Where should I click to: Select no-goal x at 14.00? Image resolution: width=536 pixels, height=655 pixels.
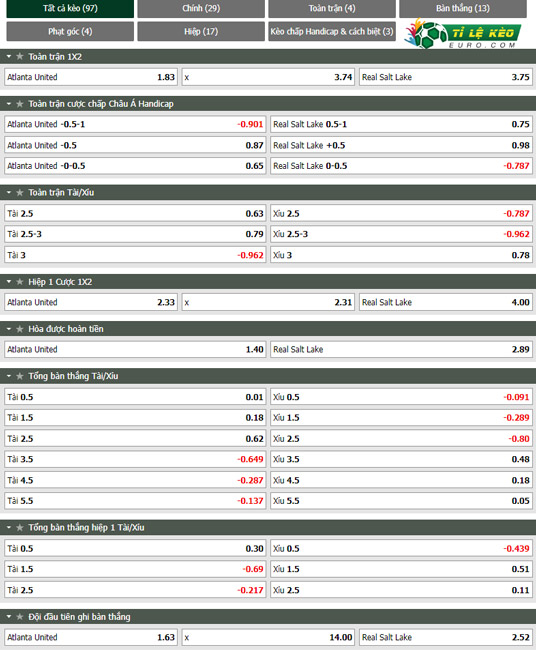click(268, 637)
